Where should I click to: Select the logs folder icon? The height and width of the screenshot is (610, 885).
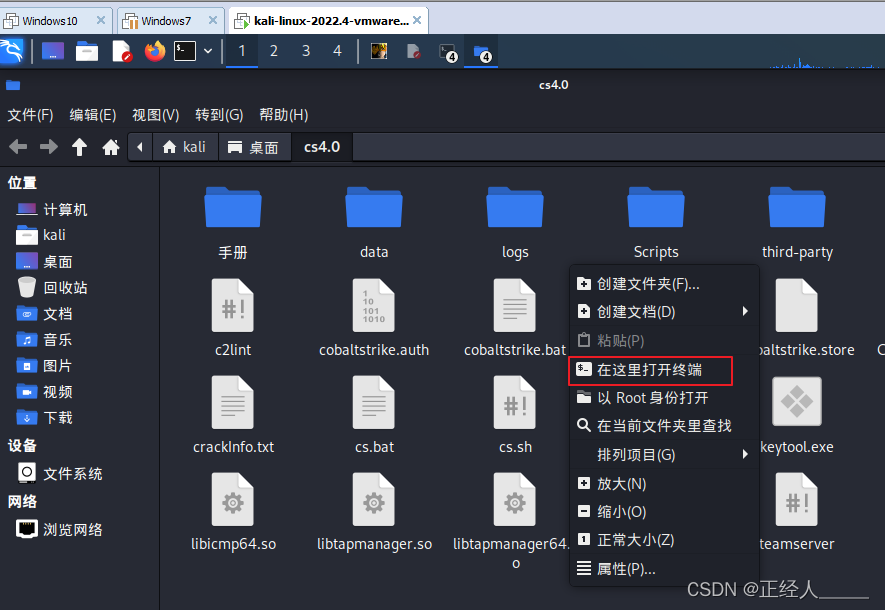tap(515, 208)
